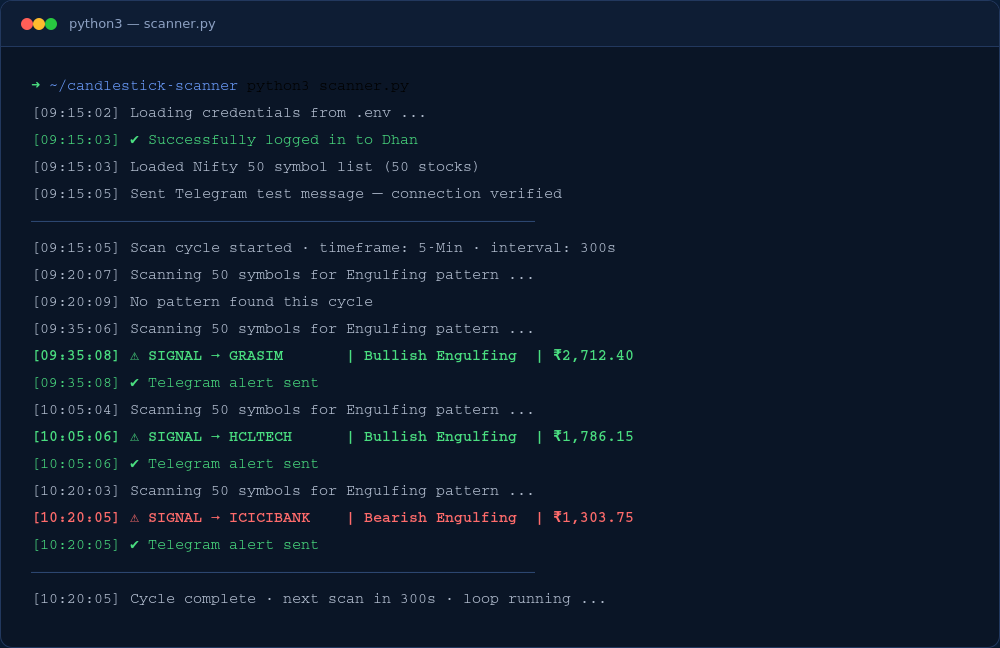Screen dimensions: 1000x648
Task: Click the 10:05:04 scanning line
Action: [283, 409]
